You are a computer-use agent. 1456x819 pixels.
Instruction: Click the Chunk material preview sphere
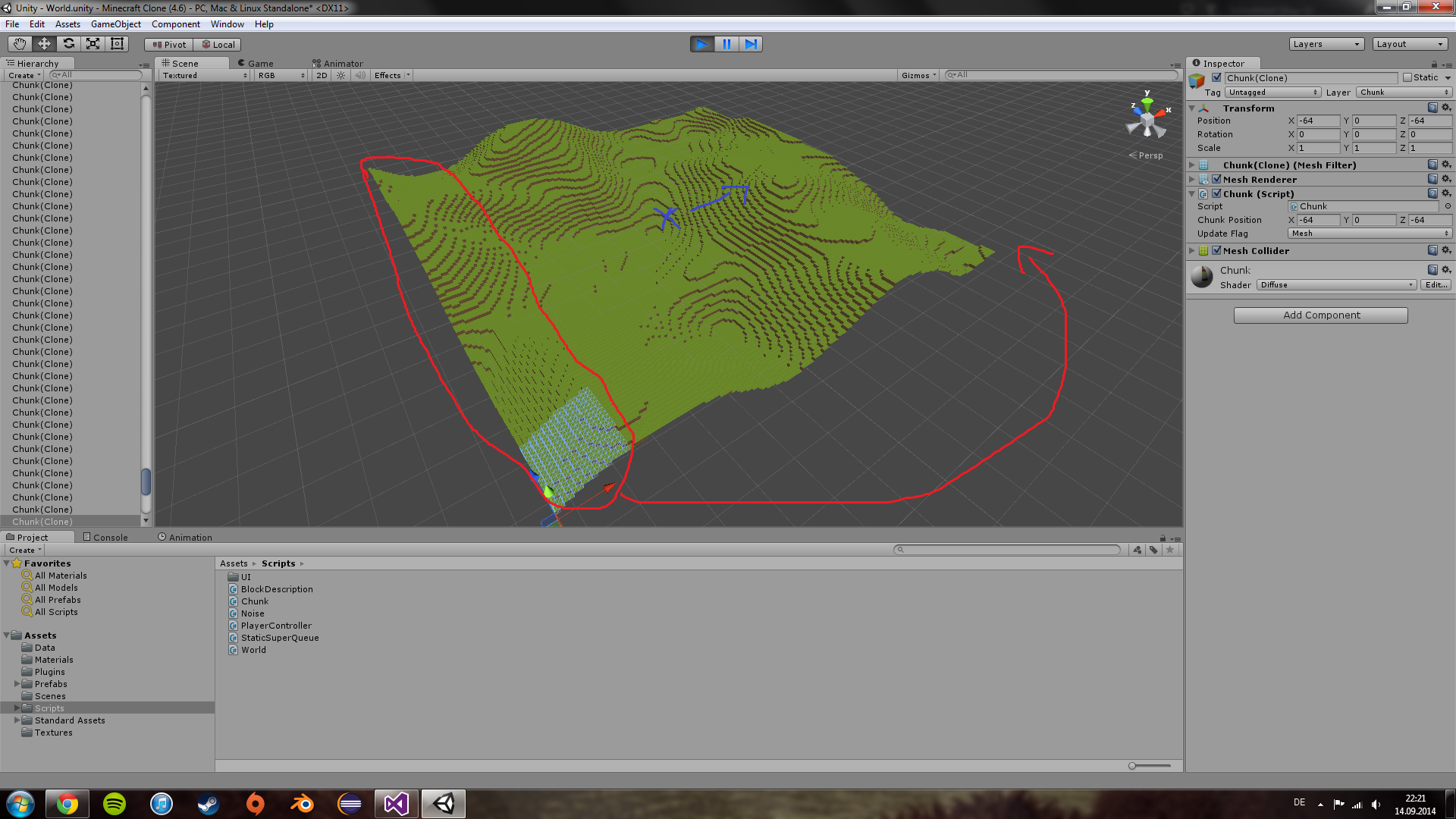pos(1202,277)
